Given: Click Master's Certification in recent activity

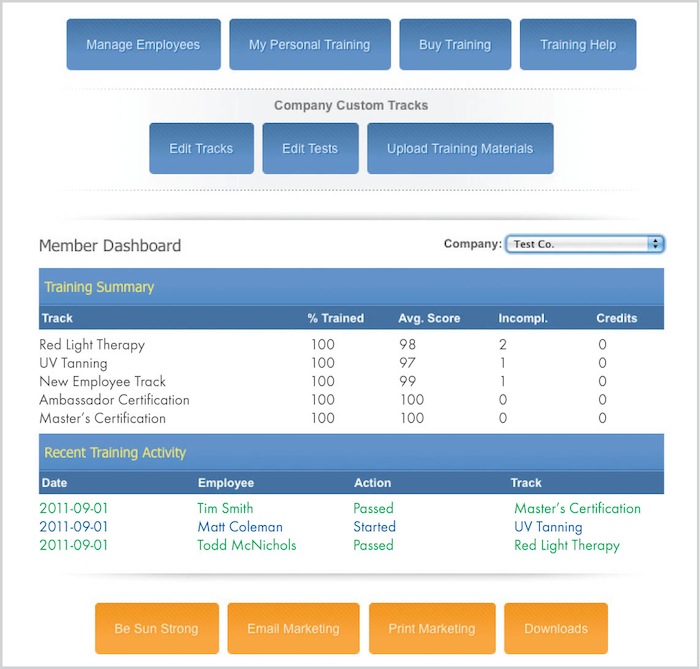Looking at the screenshot, I should pyautogui.click(x=577, y=508).
